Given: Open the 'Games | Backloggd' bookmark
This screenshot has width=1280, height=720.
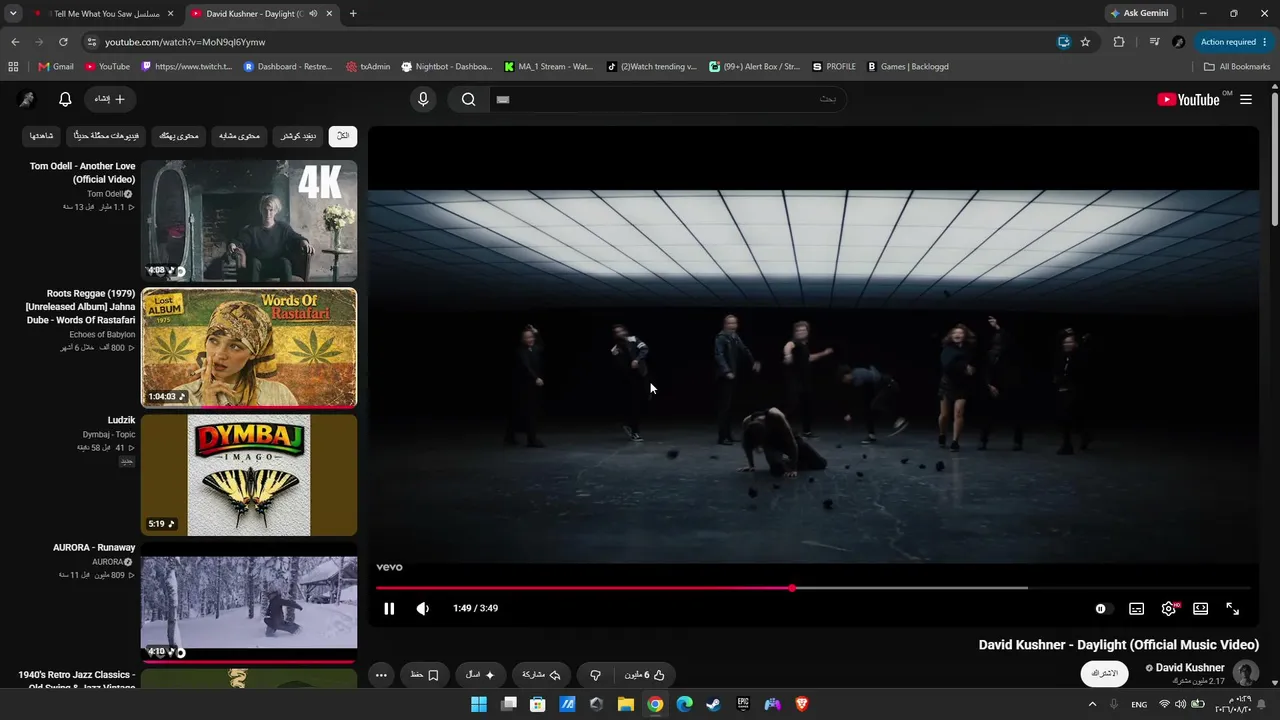Looking at the screenshot, I should (x=908, y=67).
